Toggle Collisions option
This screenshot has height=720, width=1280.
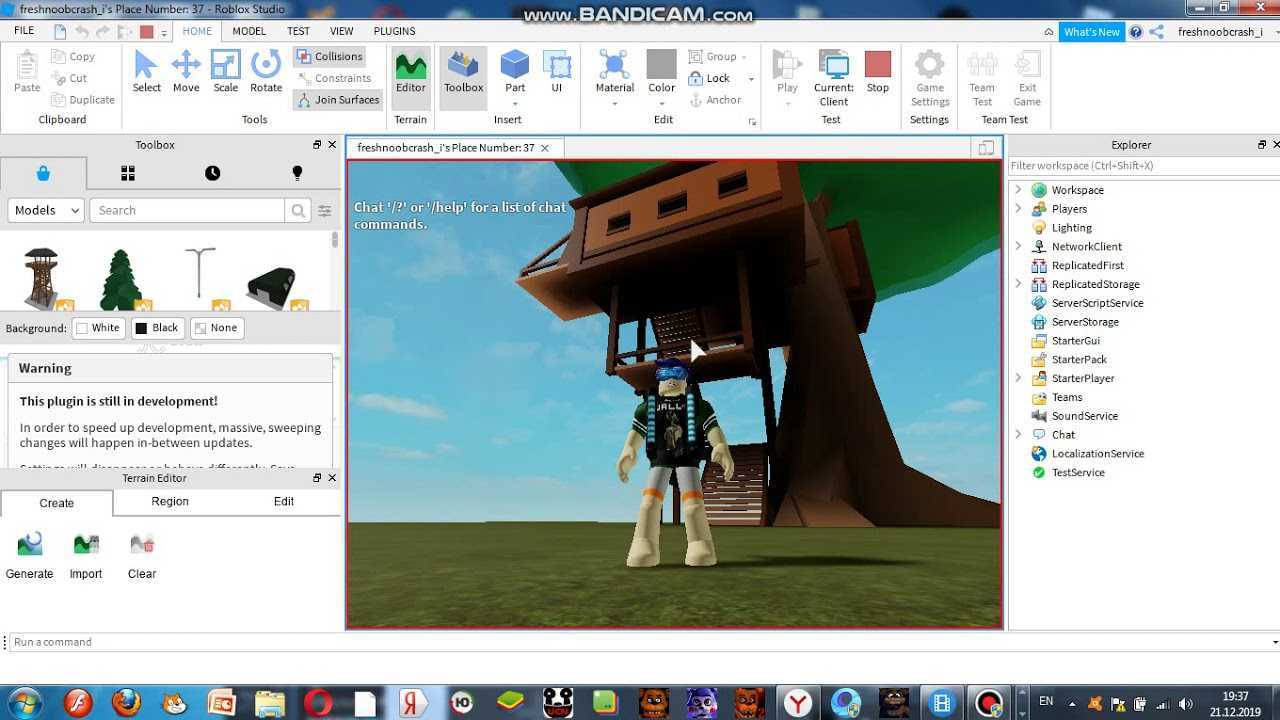(x=330, y=56)
